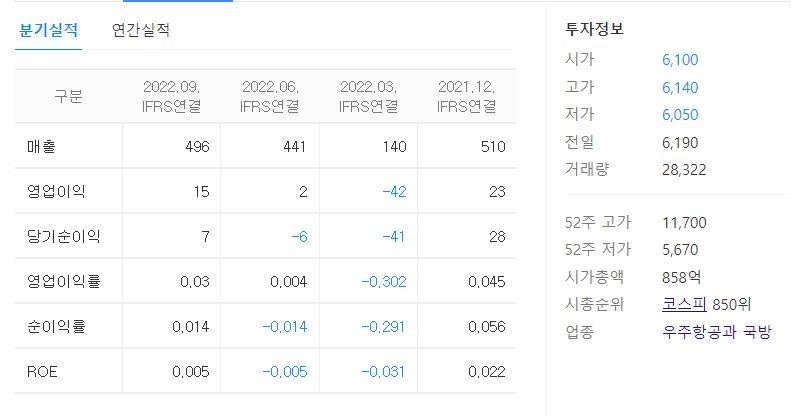Image resolution: width=803 pixels, height=416 pixels.
Task: Click the 2022.06. IFRS연결 column header
Action: click(270, 96)
